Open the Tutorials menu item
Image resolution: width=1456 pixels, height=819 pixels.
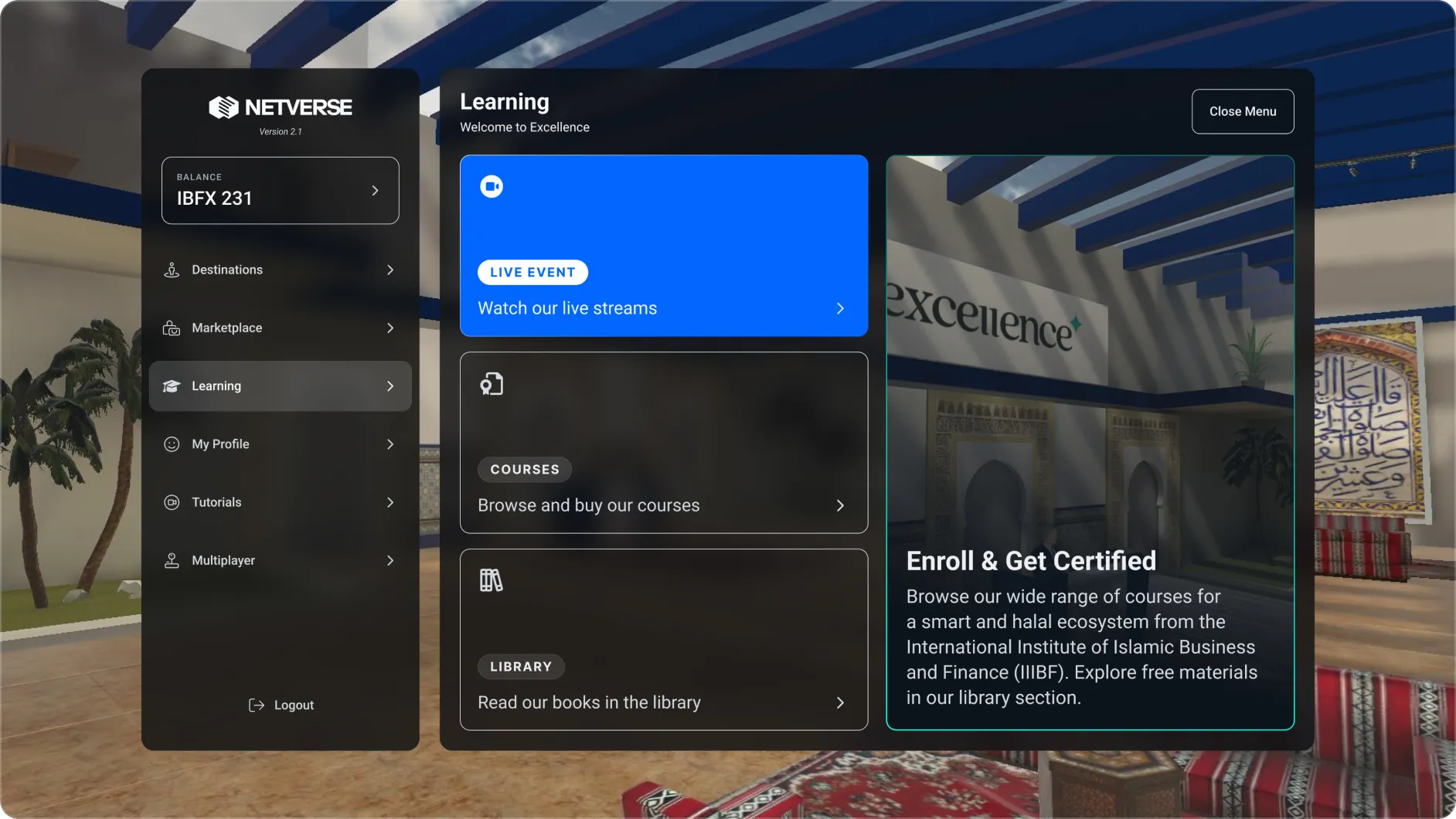pos(280,502)
